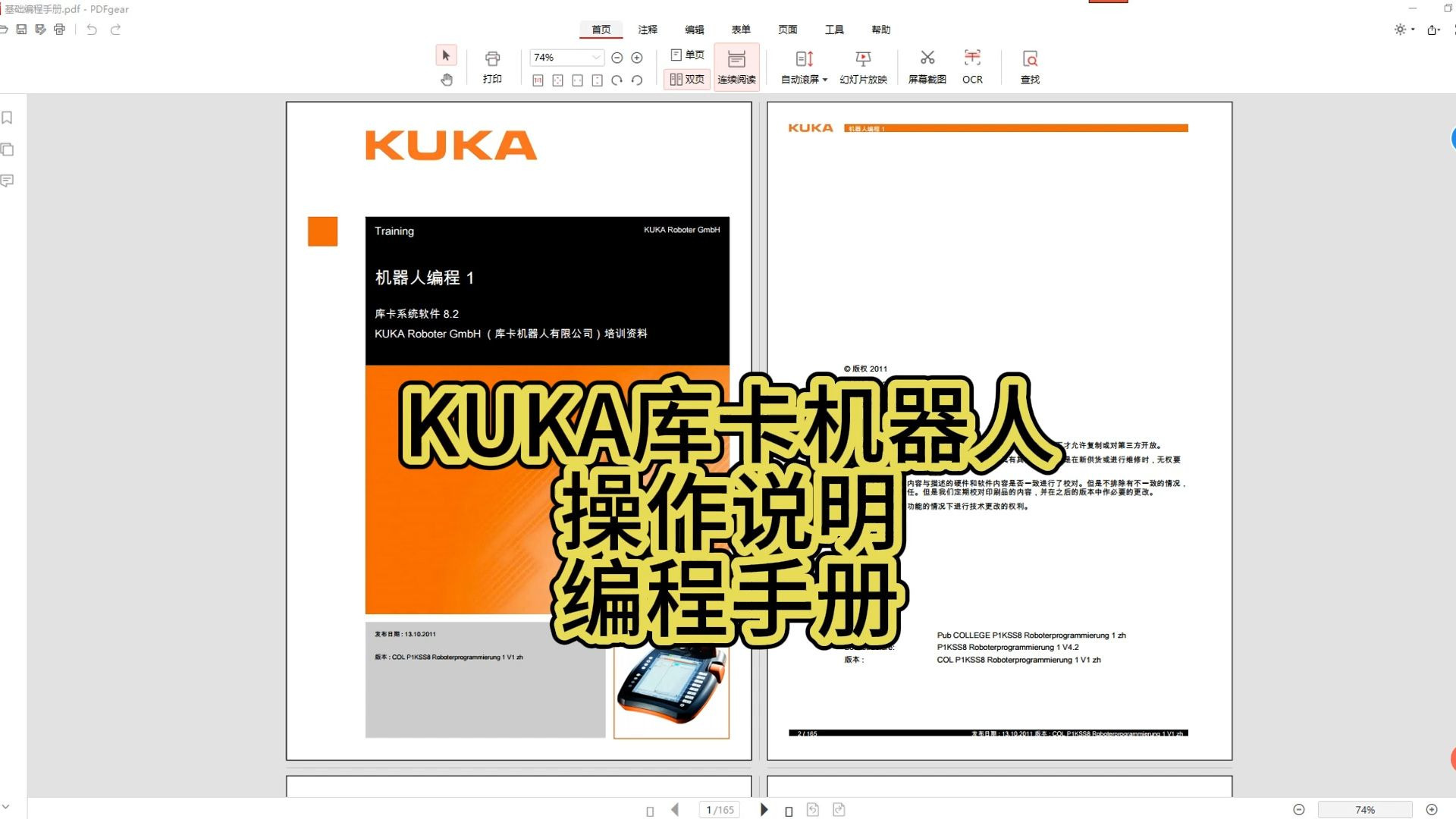This screenshot has height=819, width=1456.
Task: Click the Print (打印) button
Action: click(x=492, y=67)
